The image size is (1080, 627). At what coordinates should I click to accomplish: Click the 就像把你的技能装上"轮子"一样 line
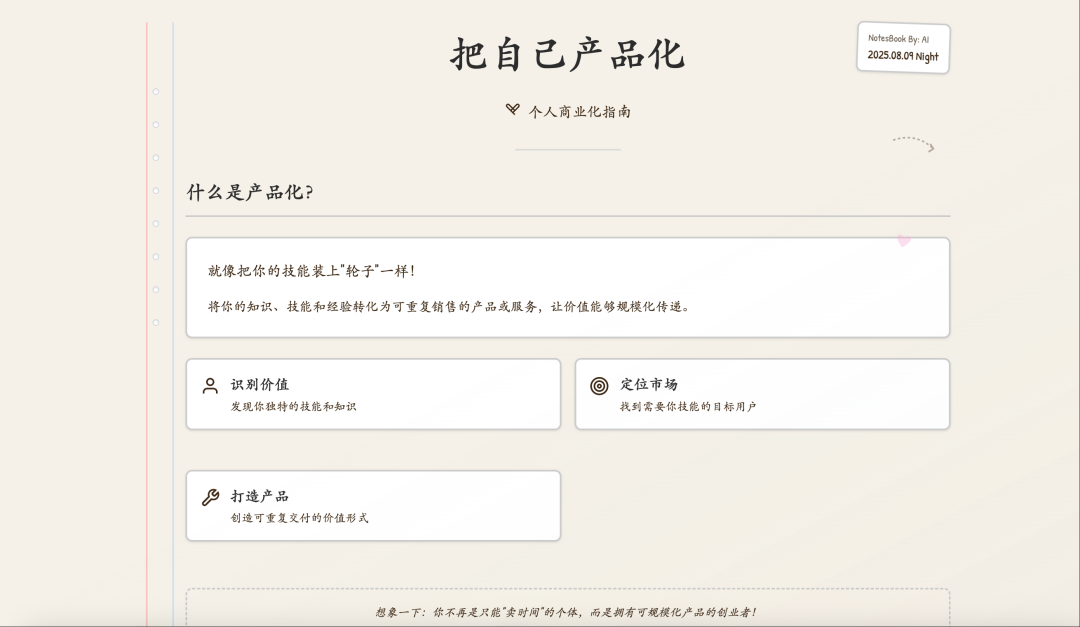(311, 271)
